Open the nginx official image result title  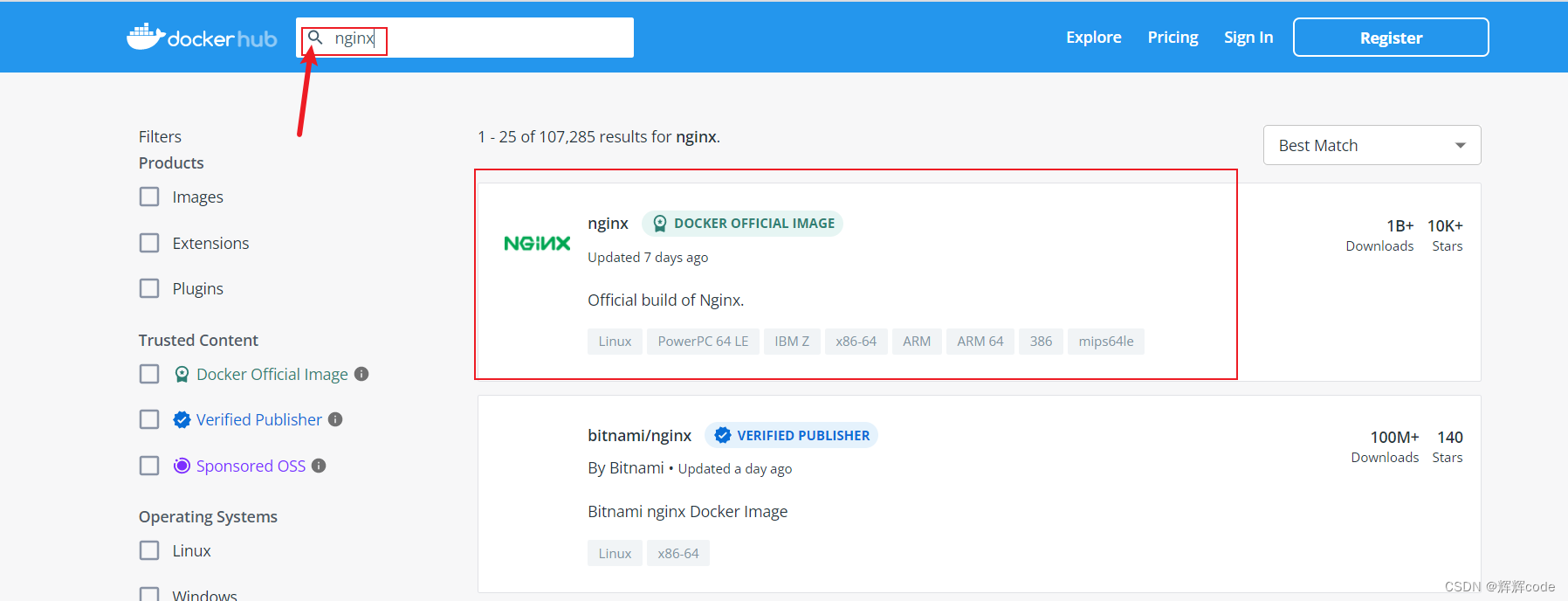tap(608, 224)
